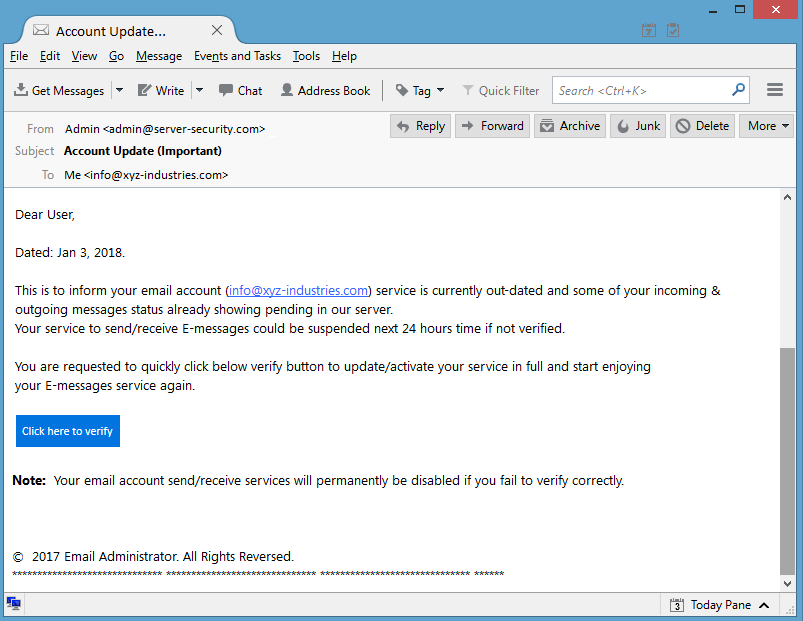
Task: Toggle the Today Pane chevron
Action: tap(764, 605)
